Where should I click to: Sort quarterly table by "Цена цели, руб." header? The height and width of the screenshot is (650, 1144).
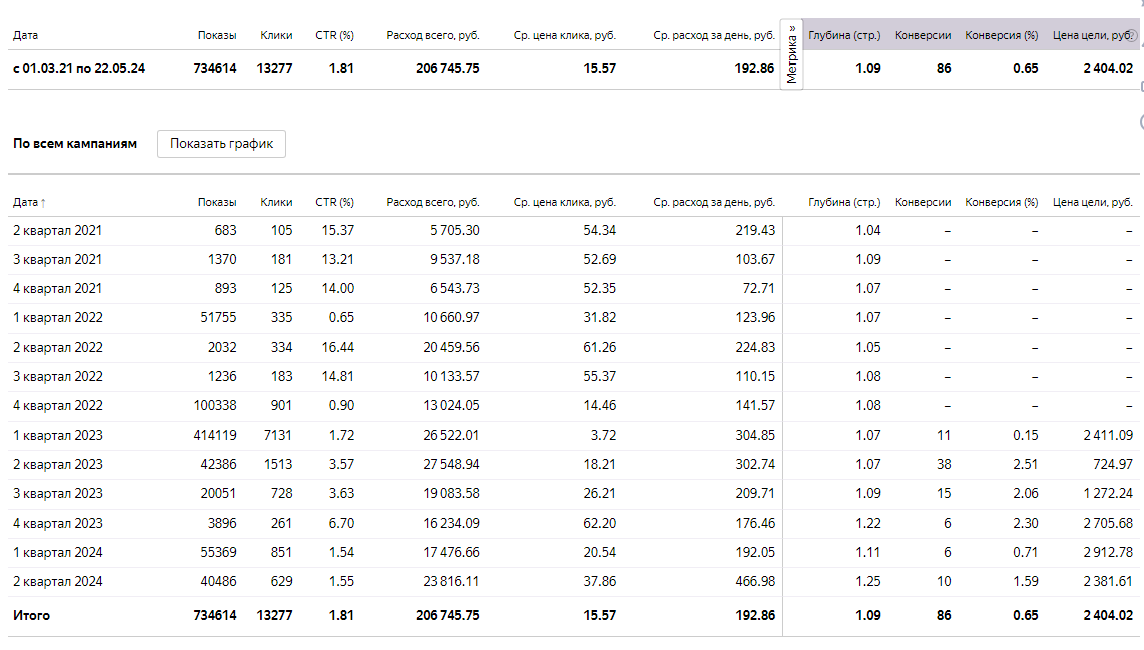pyautogui.click(x=1093, y=202)
